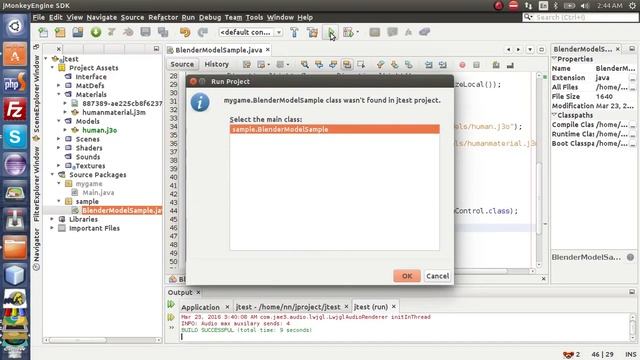Viewport: 640px width, 360px height.
Task: Expand the Libraries node
Action: pos(52,219)
